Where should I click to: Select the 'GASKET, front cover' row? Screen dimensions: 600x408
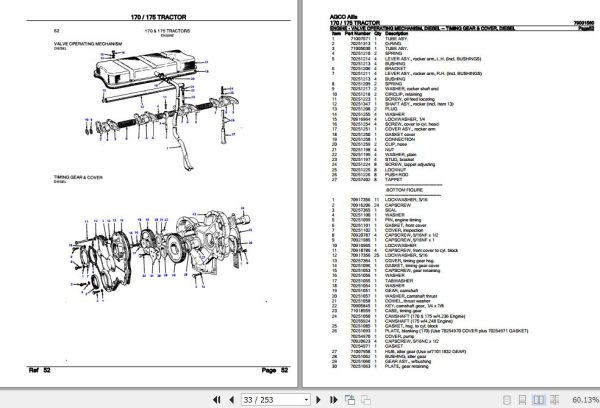click(379, 225)
